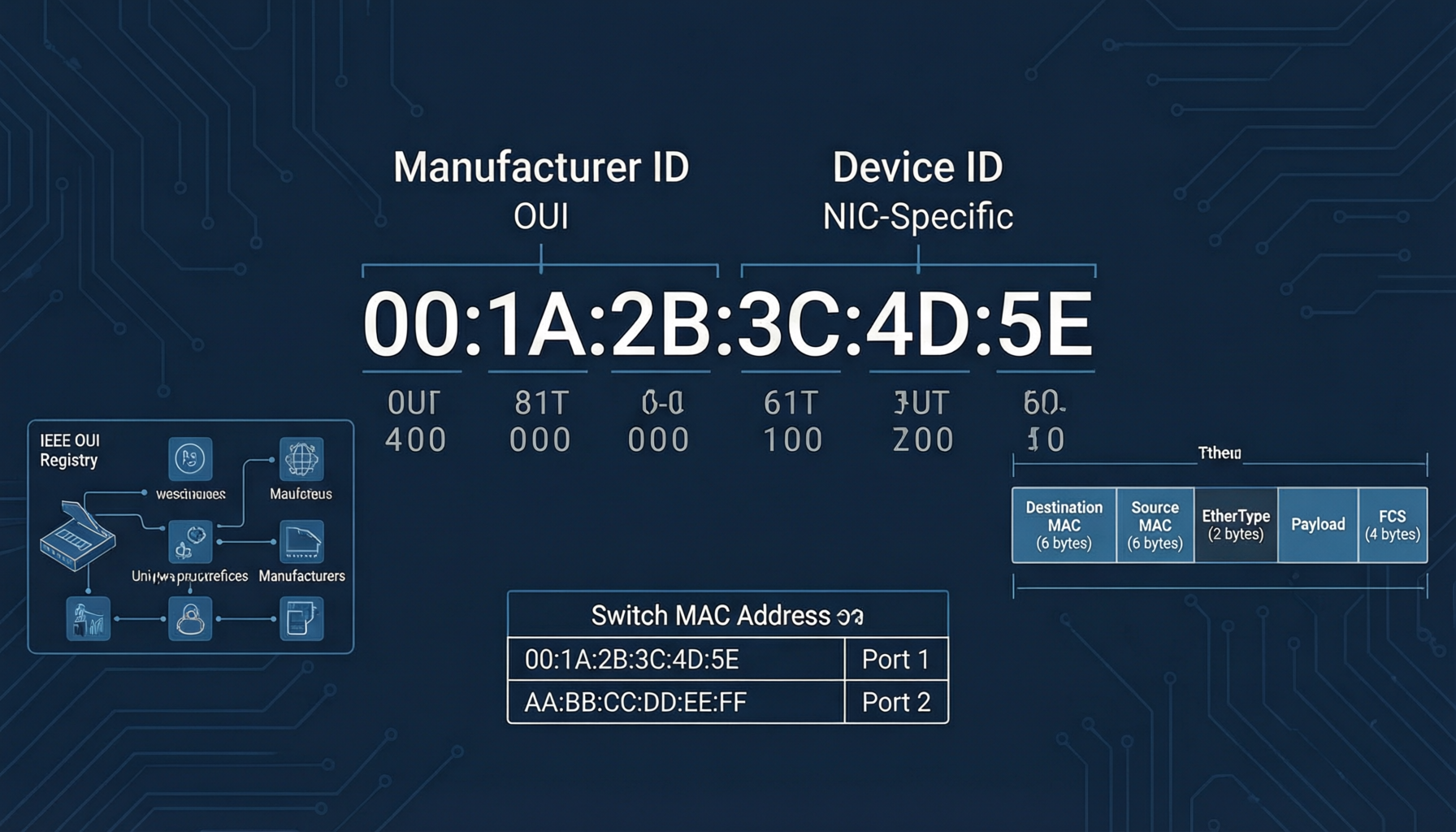Click the bar chart icon in registry panel
1456x832 pixels.
(88, 618)
